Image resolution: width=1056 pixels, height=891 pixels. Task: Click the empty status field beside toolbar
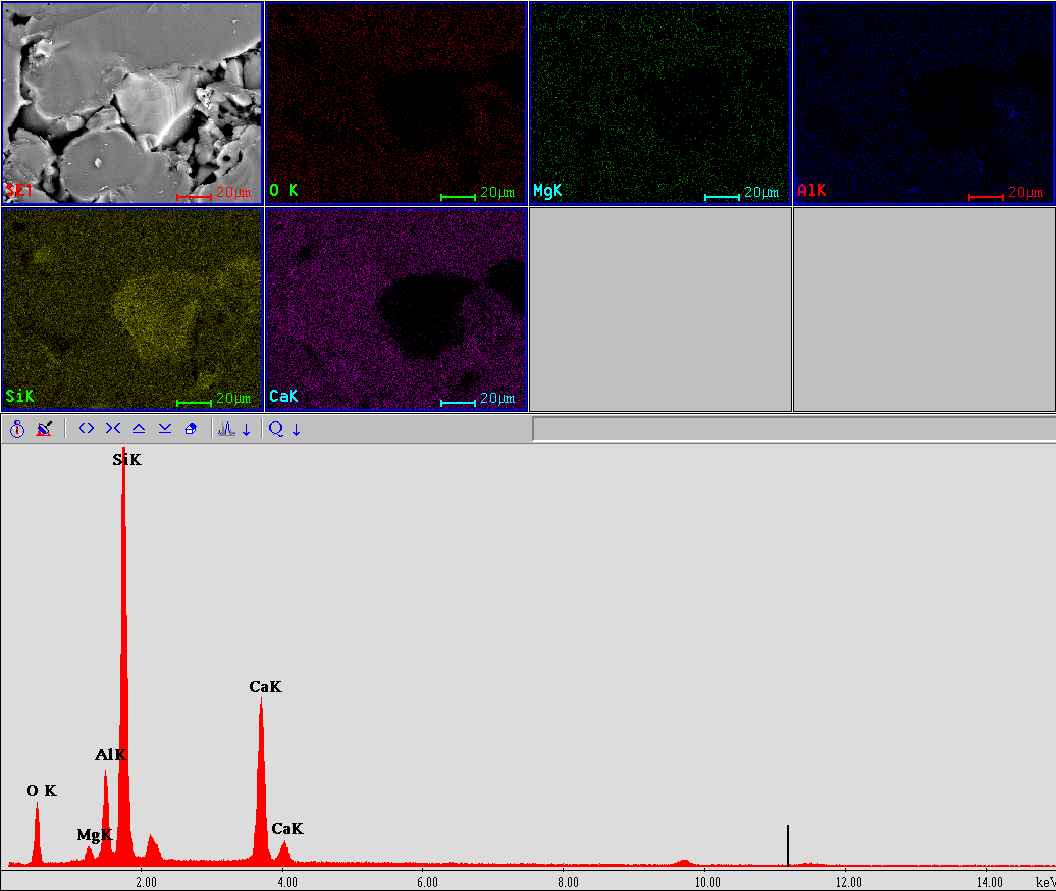point(793,429)
